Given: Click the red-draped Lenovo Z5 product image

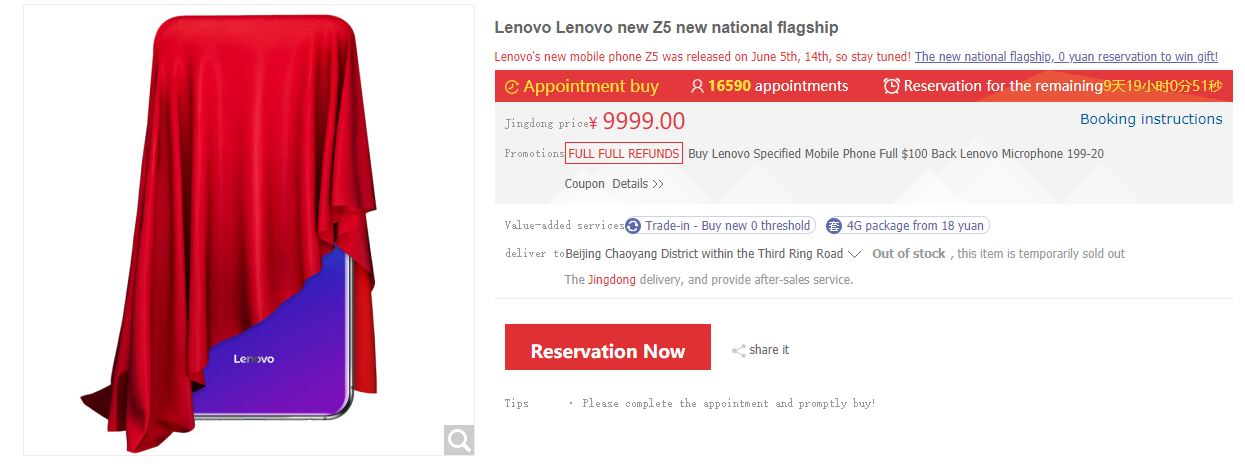Looking at the screenshot, I should (x=250, y=200).
